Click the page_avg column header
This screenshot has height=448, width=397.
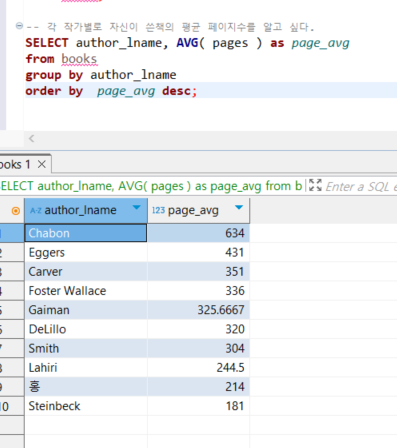point(198,210)
